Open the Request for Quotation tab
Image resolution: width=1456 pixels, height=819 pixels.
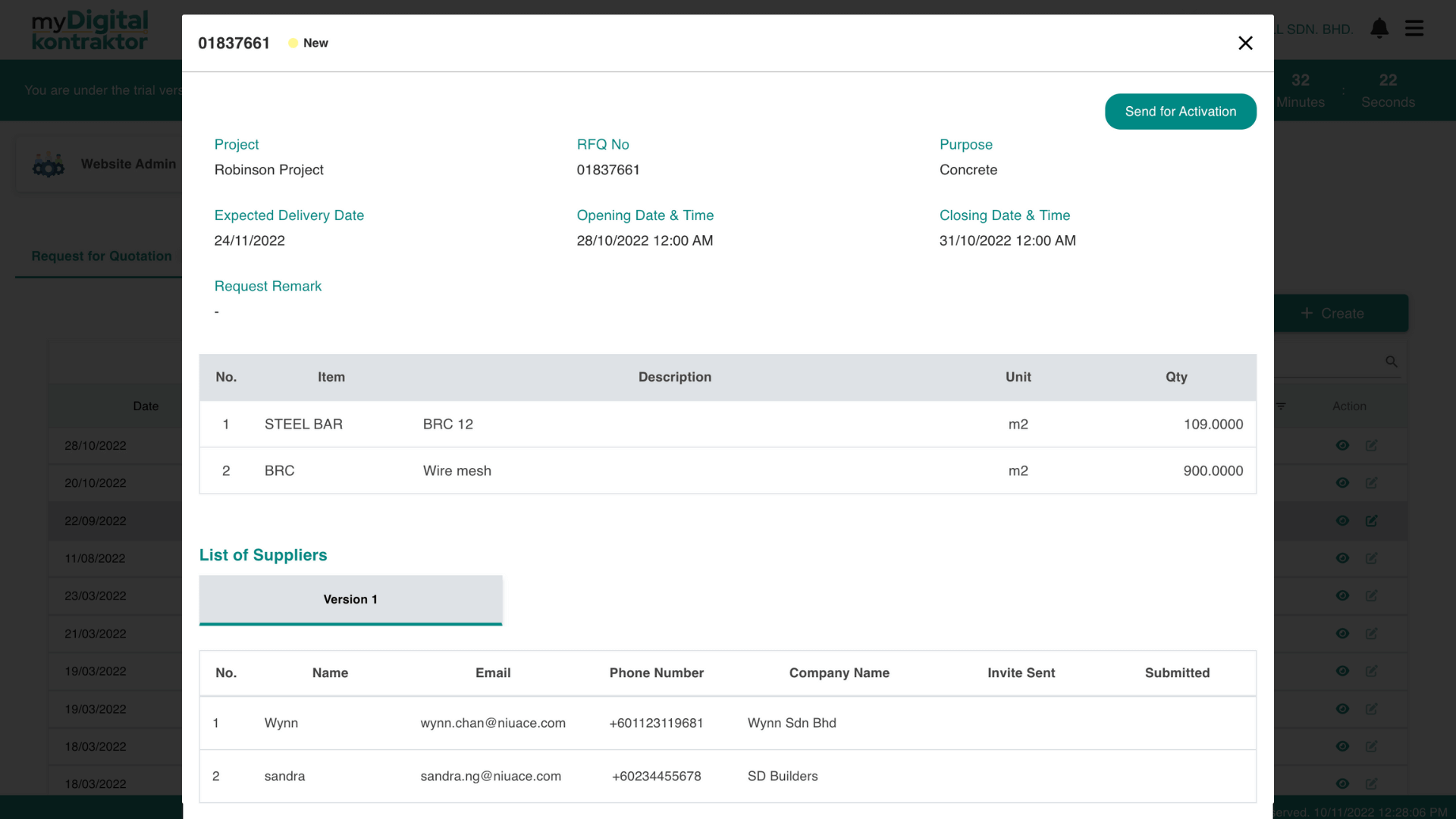tap(102, 256)
